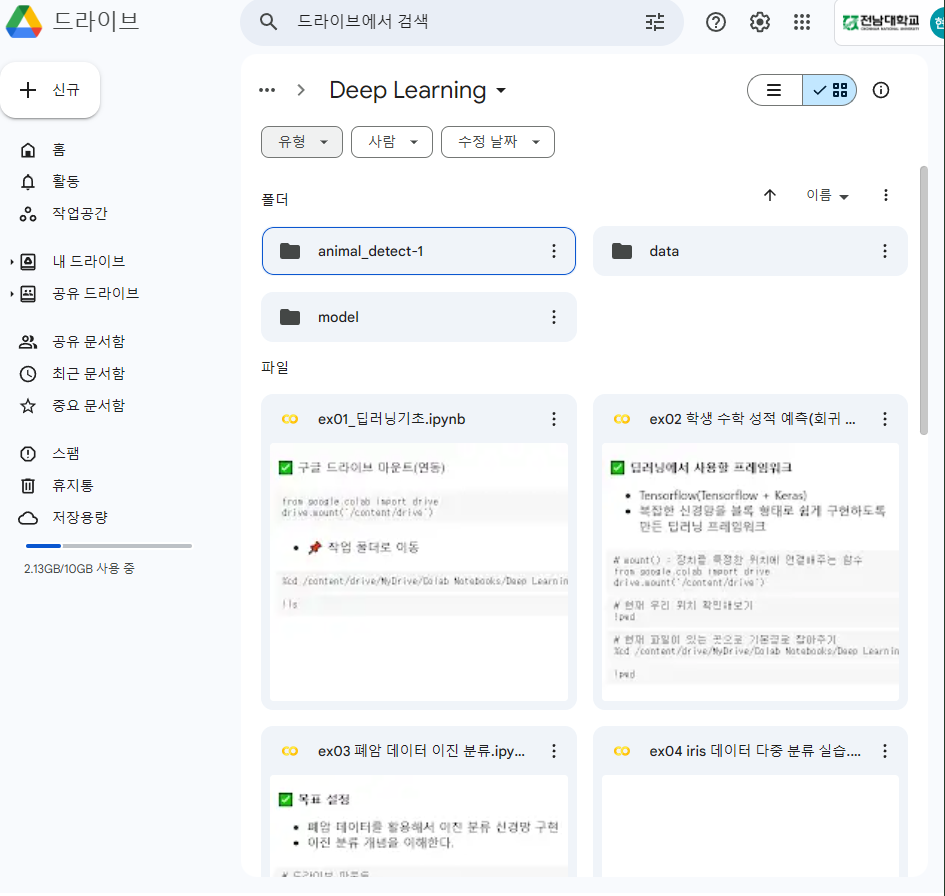
Task: Open the ex04 iris blank preview thumbnail
Action: [750, 826]
